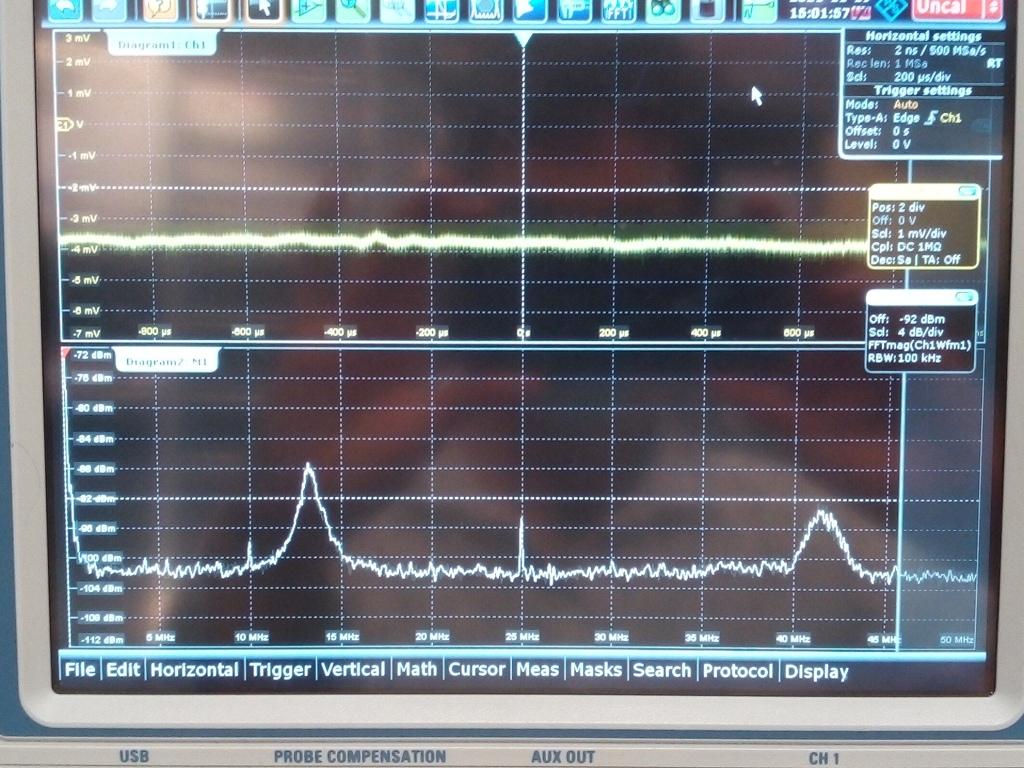The width and height of the screenshot is (1024, 768).
Task: Click the FFT peak near 13 MHz
Action: (x=308, y=468)
